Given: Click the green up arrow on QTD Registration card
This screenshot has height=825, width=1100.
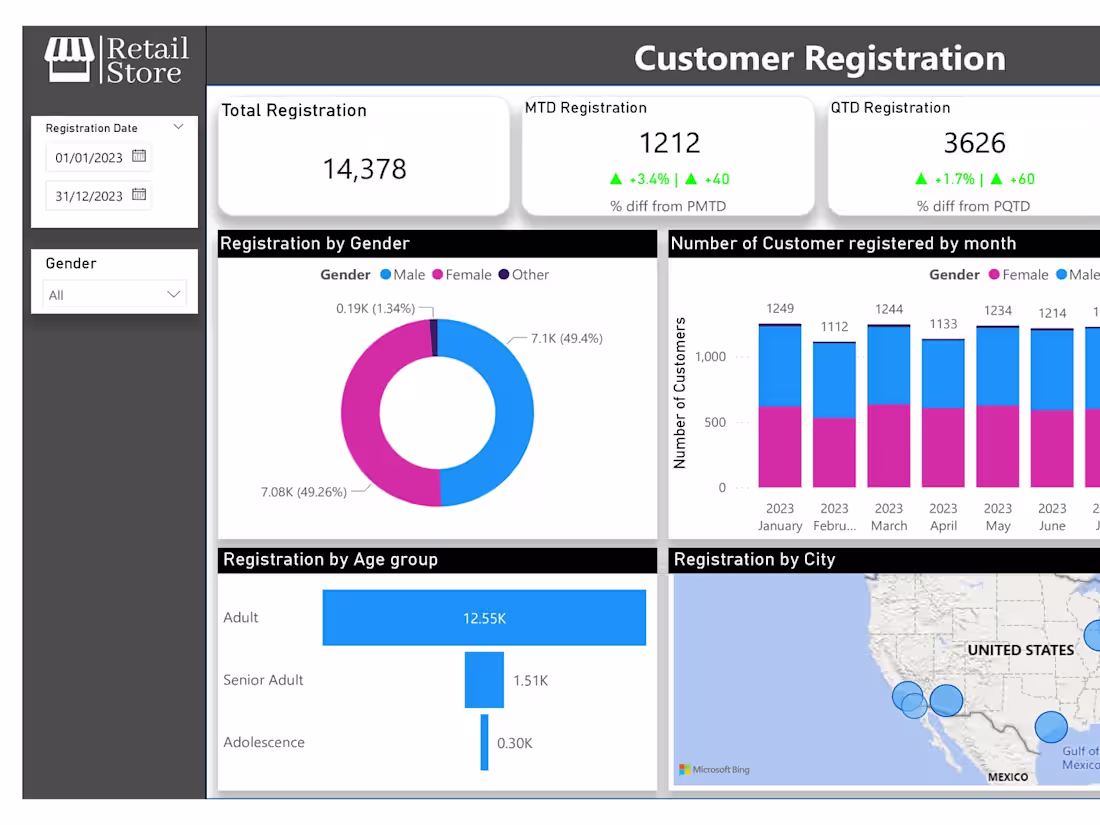Looking at the screenshot, I should tap(922, 179).
